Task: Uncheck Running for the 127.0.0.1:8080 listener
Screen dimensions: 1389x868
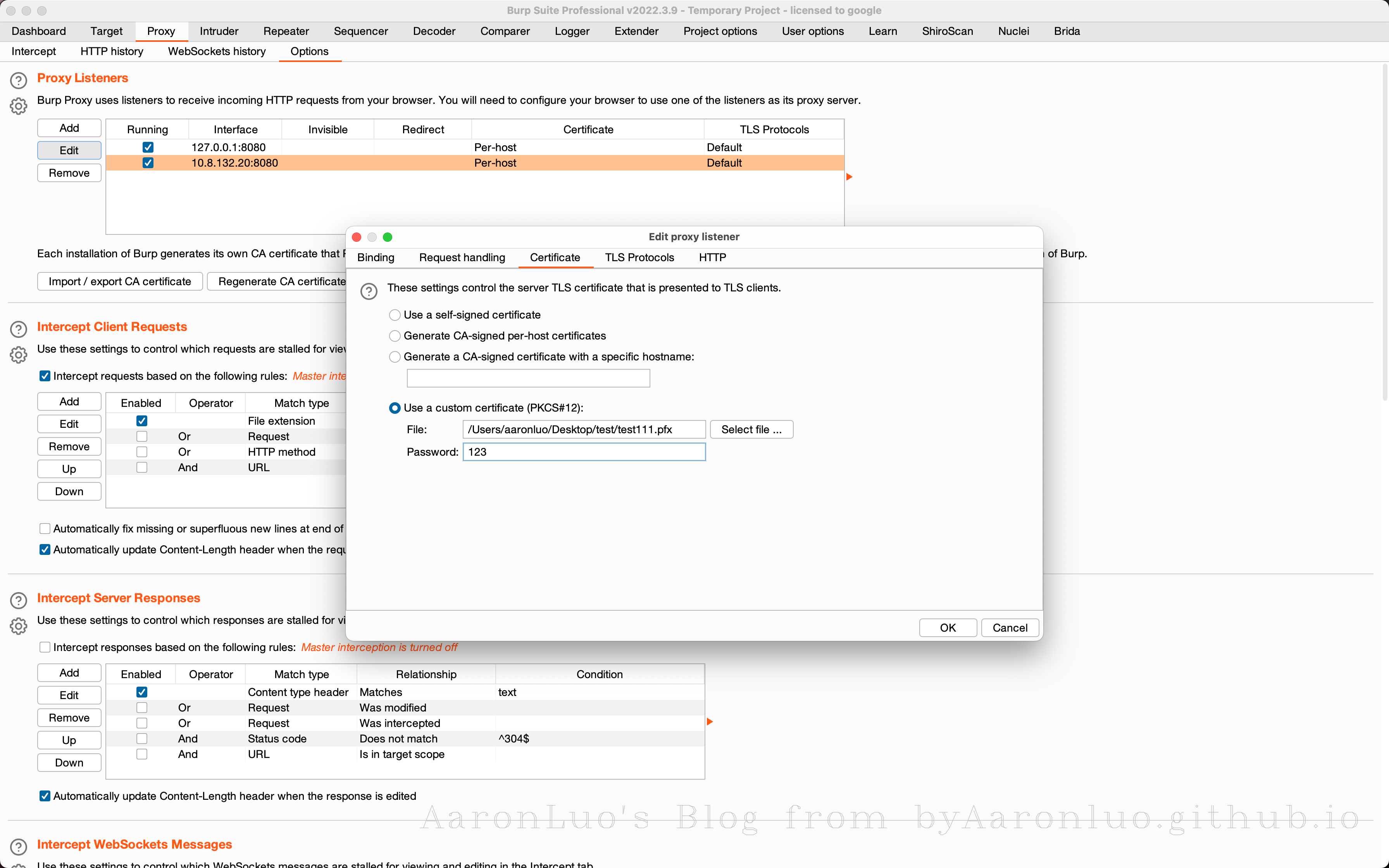Action: coord(148,148)
